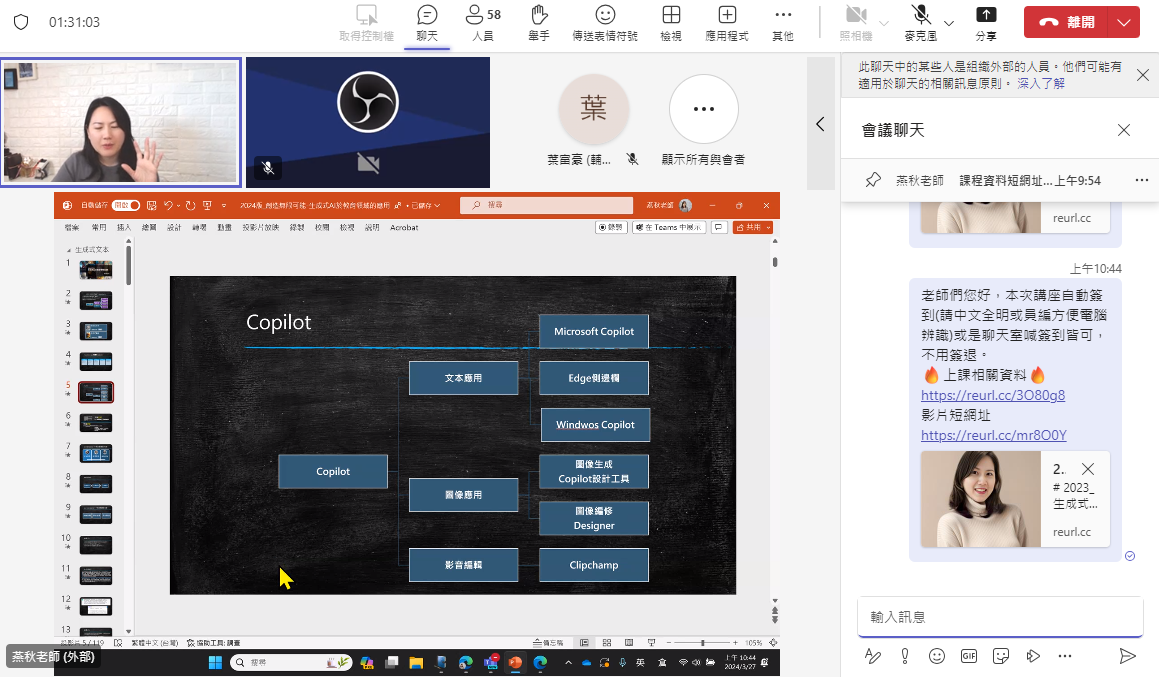Toggle PowerPoint 自動儲存 AutoSave switch
Image resolution: width=1159 pixels, height=677 pixels.
125,205
